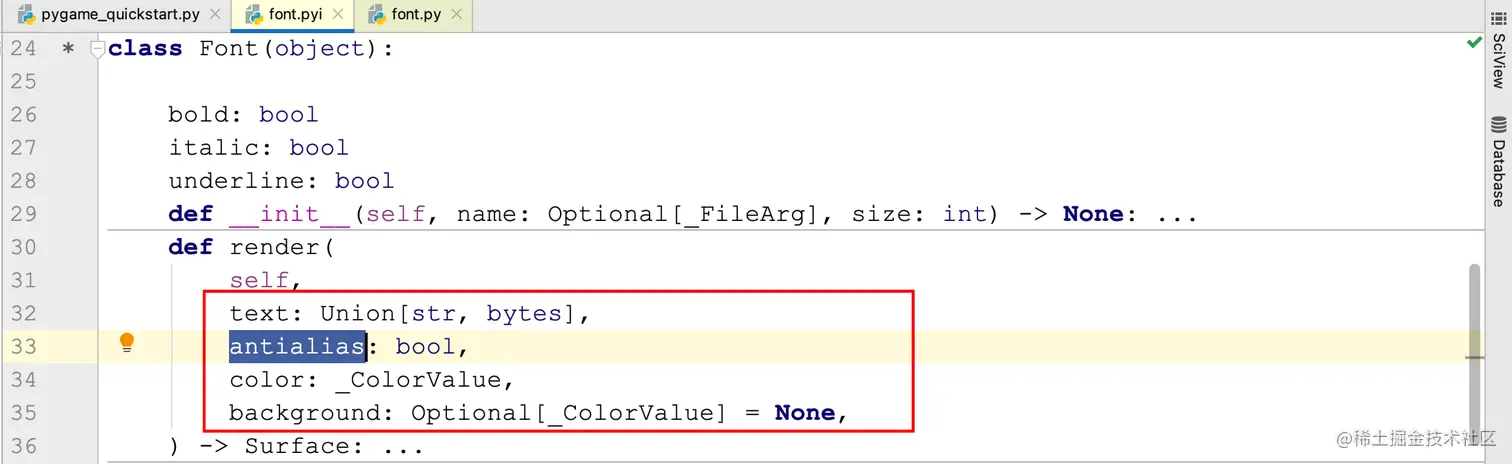Close the pygame_quickstart.py tab
The image size is (1512, 464).
214,15
